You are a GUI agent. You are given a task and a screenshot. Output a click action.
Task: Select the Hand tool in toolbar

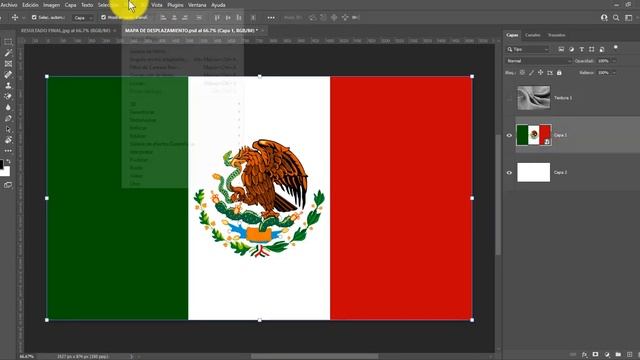point(8,140)
